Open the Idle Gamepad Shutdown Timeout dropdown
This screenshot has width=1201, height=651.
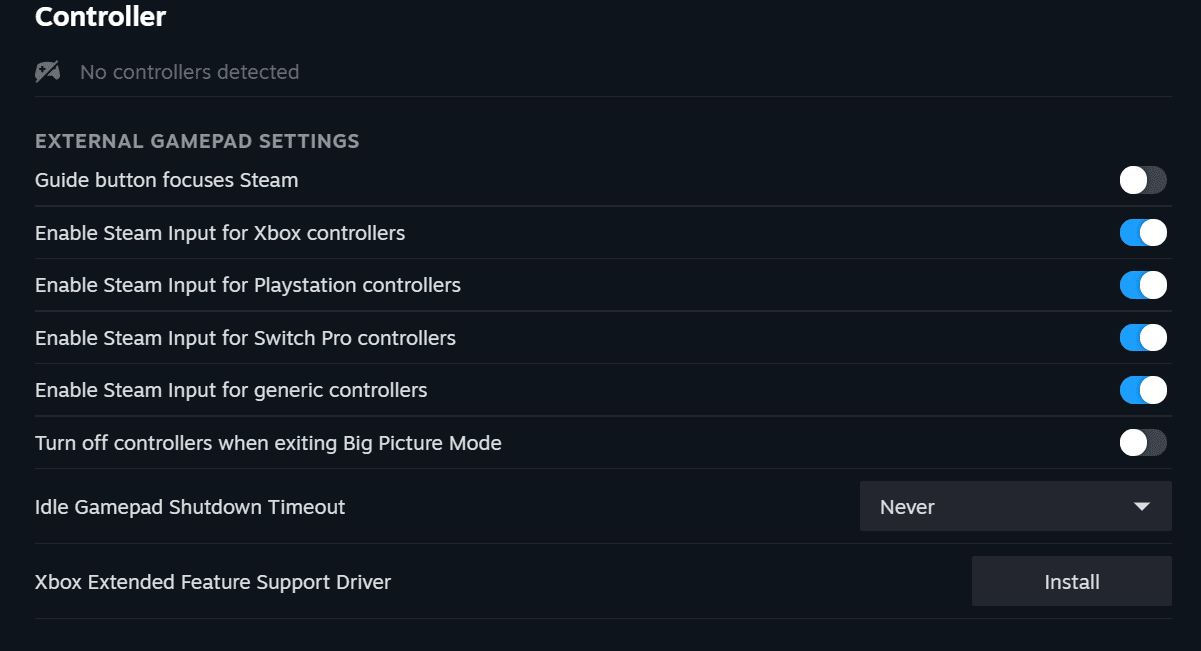tap(1015, 507)
